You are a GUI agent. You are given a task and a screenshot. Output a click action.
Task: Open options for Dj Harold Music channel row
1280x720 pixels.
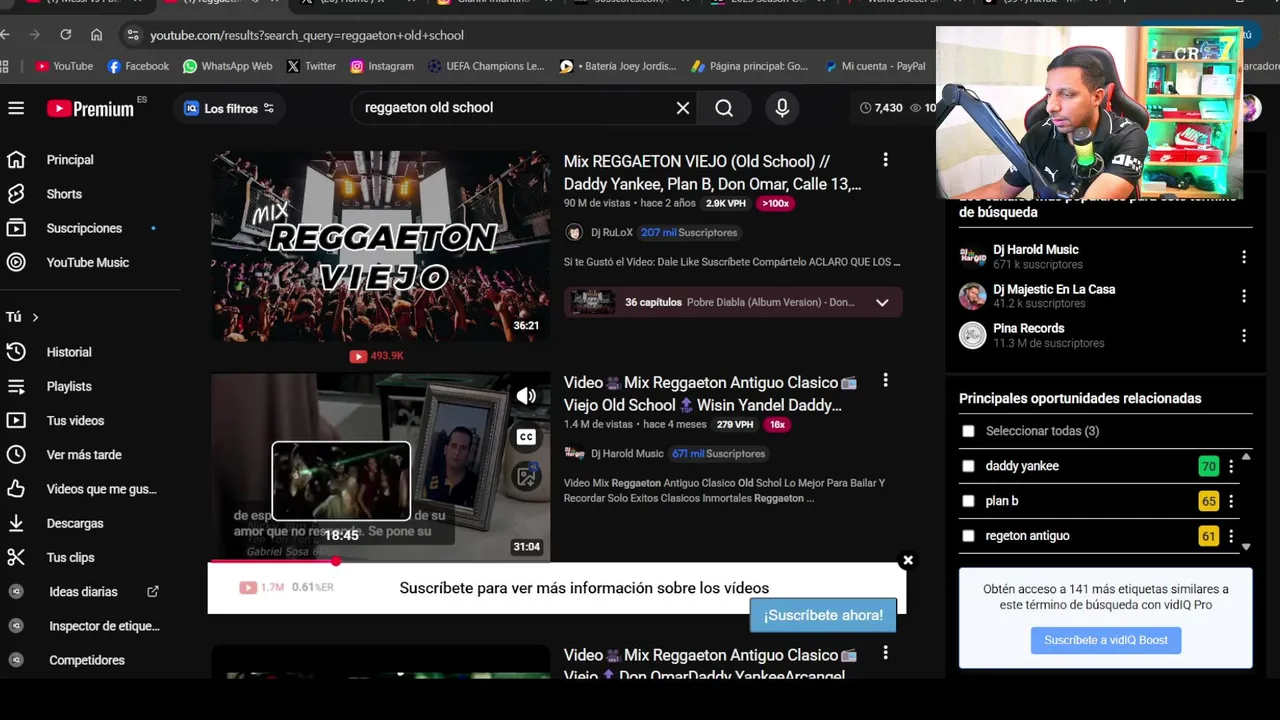[1244, 257]
